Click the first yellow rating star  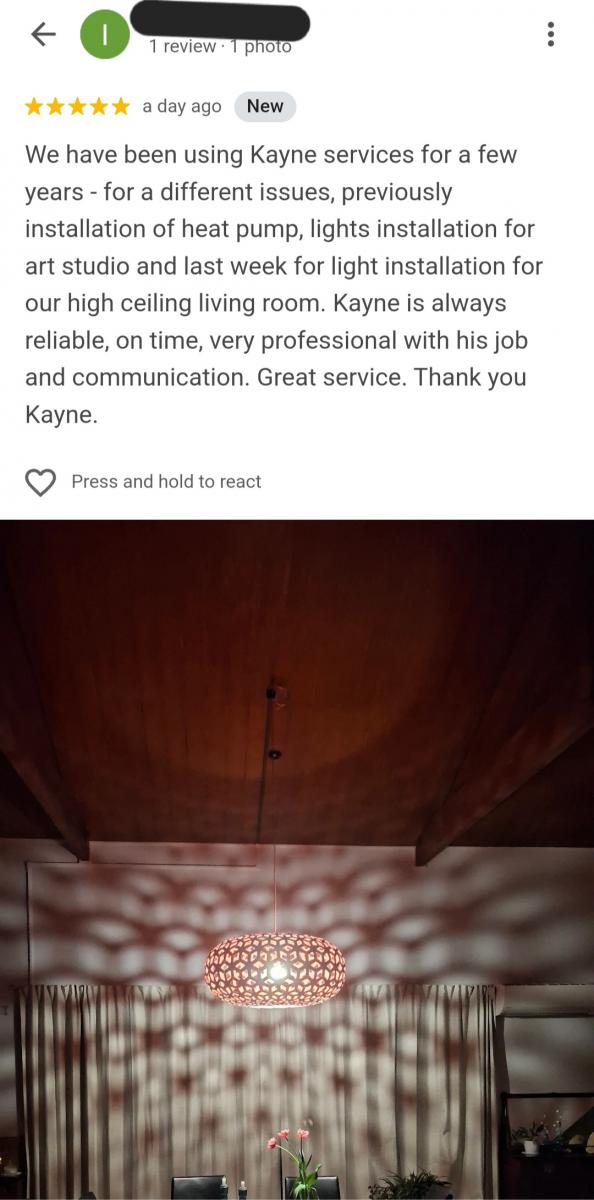[34, 106]
